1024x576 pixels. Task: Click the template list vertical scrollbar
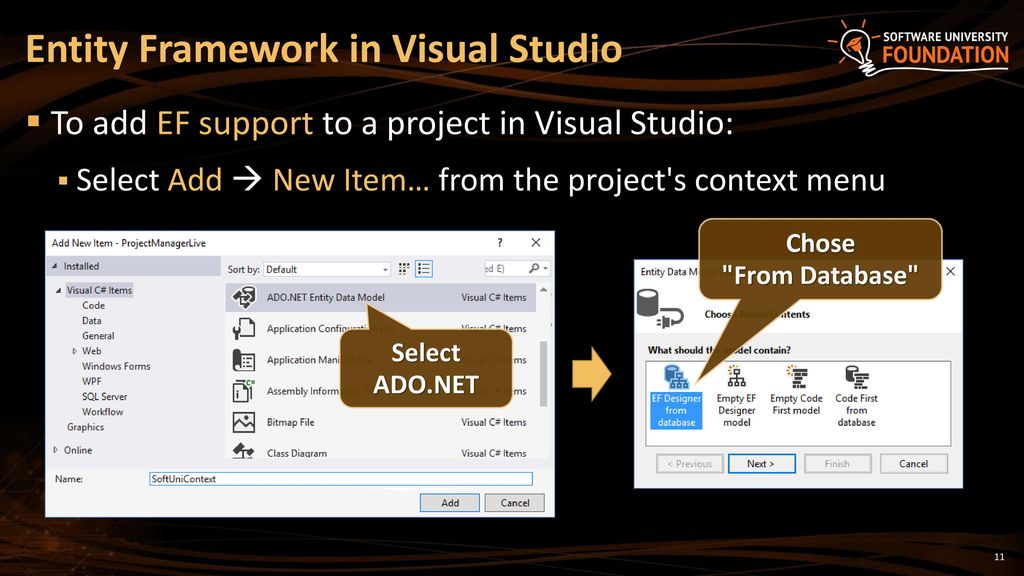[543, 374]
